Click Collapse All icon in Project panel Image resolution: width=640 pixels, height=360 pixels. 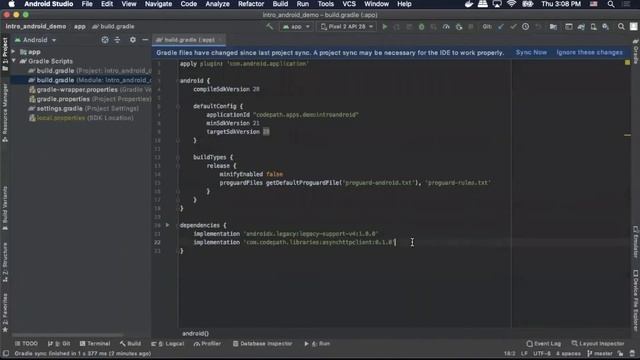[117, 40]
